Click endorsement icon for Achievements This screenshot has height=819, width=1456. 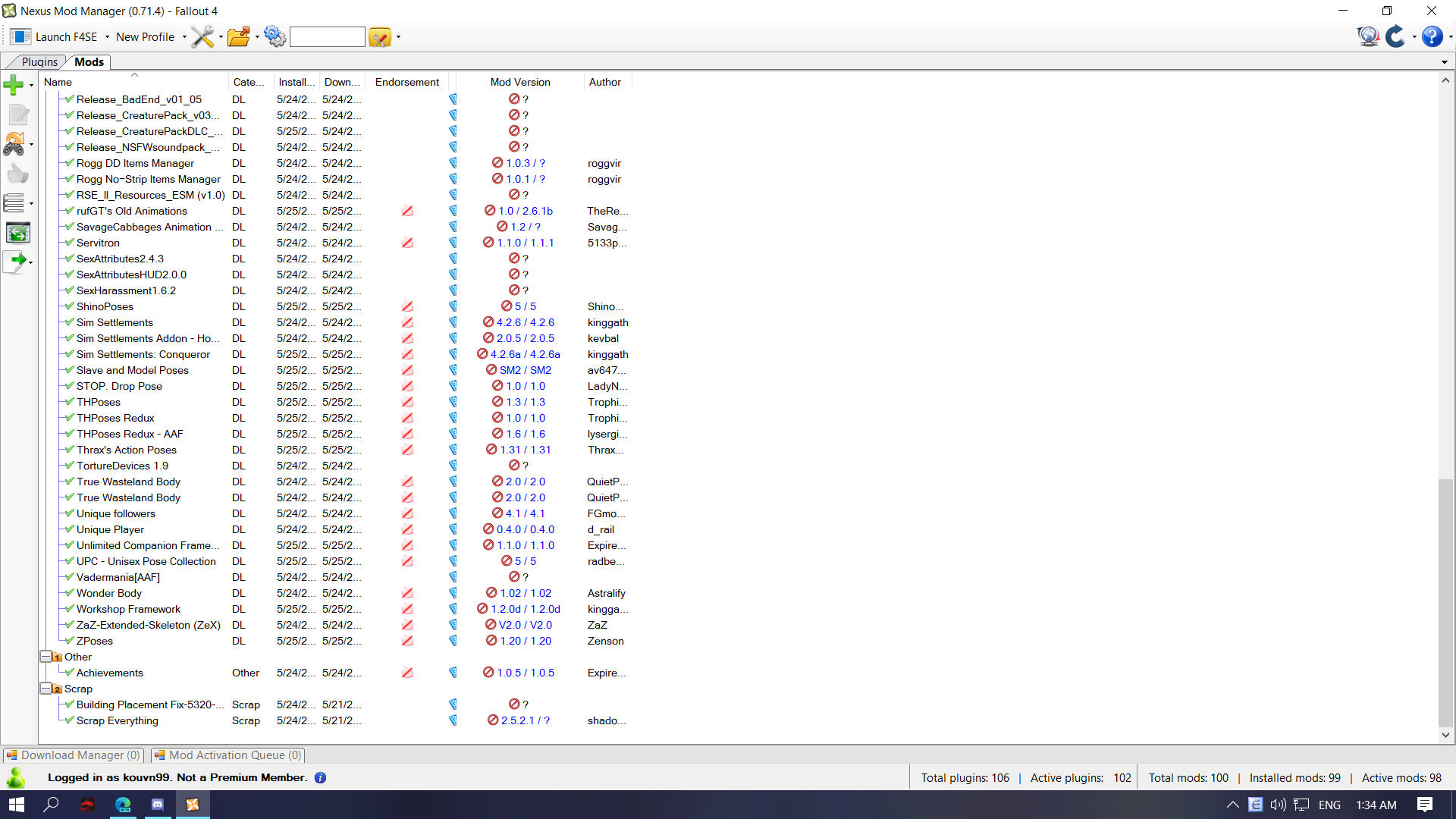[x=407, y=673]
